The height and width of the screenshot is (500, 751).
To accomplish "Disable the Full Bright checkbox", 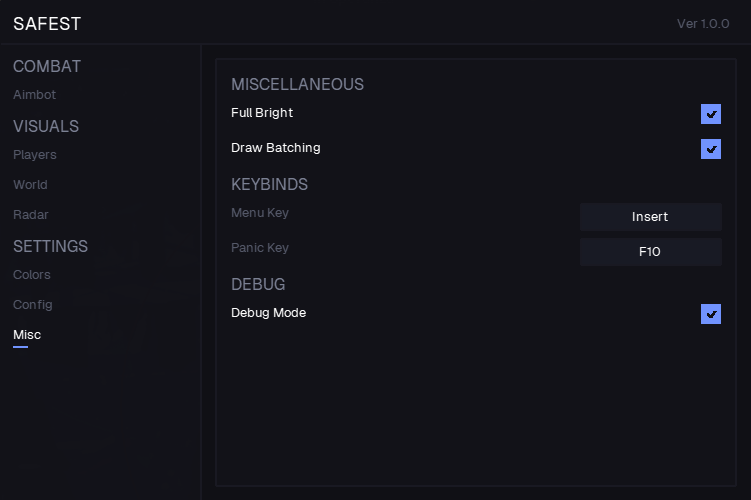I will pos(711,114).
